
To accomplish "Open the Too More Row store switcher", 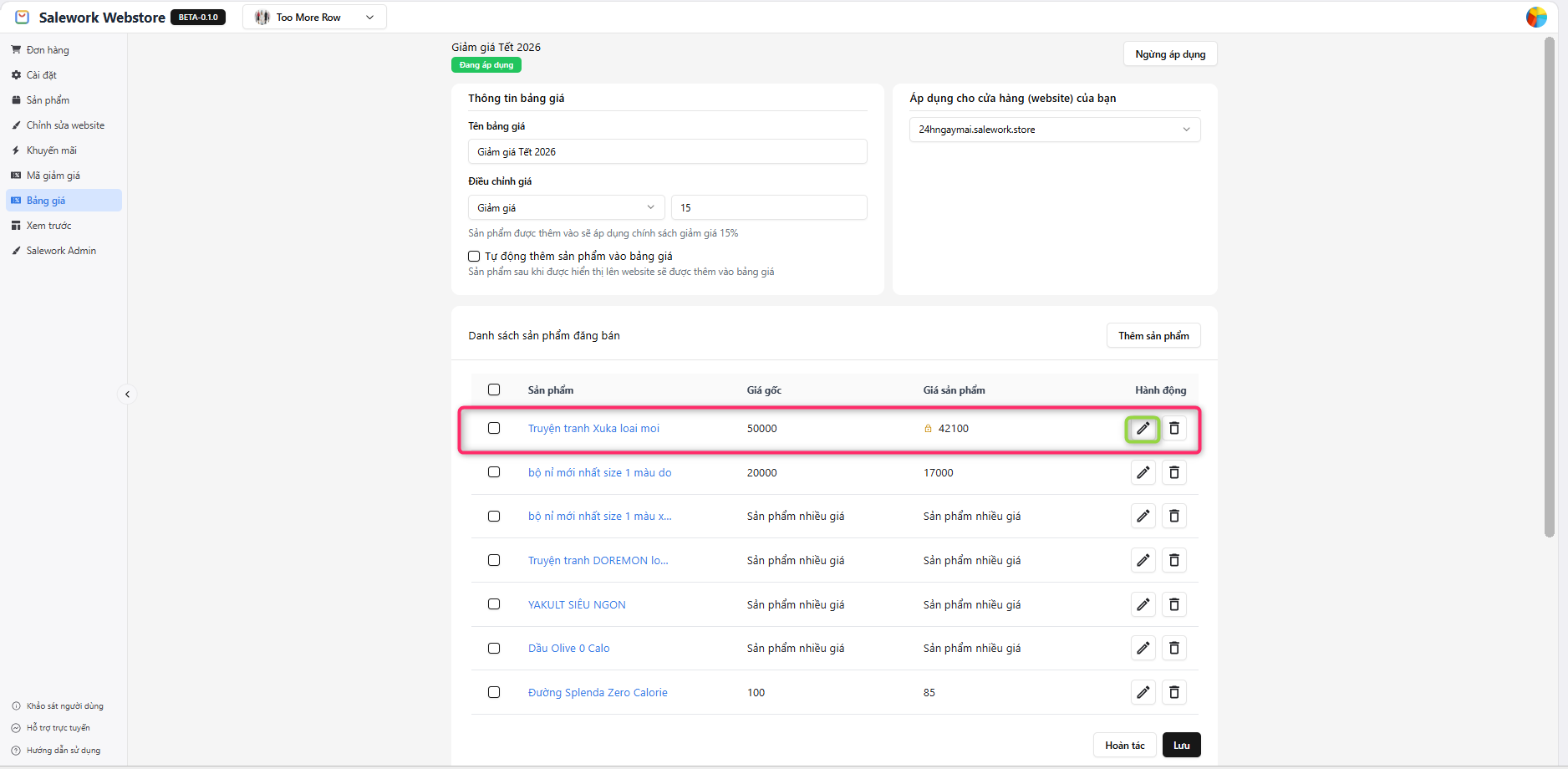I will pos(314,18).
